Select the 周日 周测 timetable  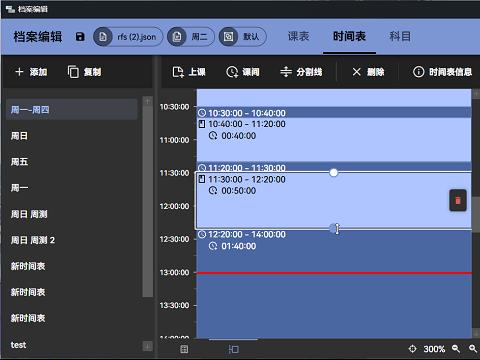[x=72, y=214]
